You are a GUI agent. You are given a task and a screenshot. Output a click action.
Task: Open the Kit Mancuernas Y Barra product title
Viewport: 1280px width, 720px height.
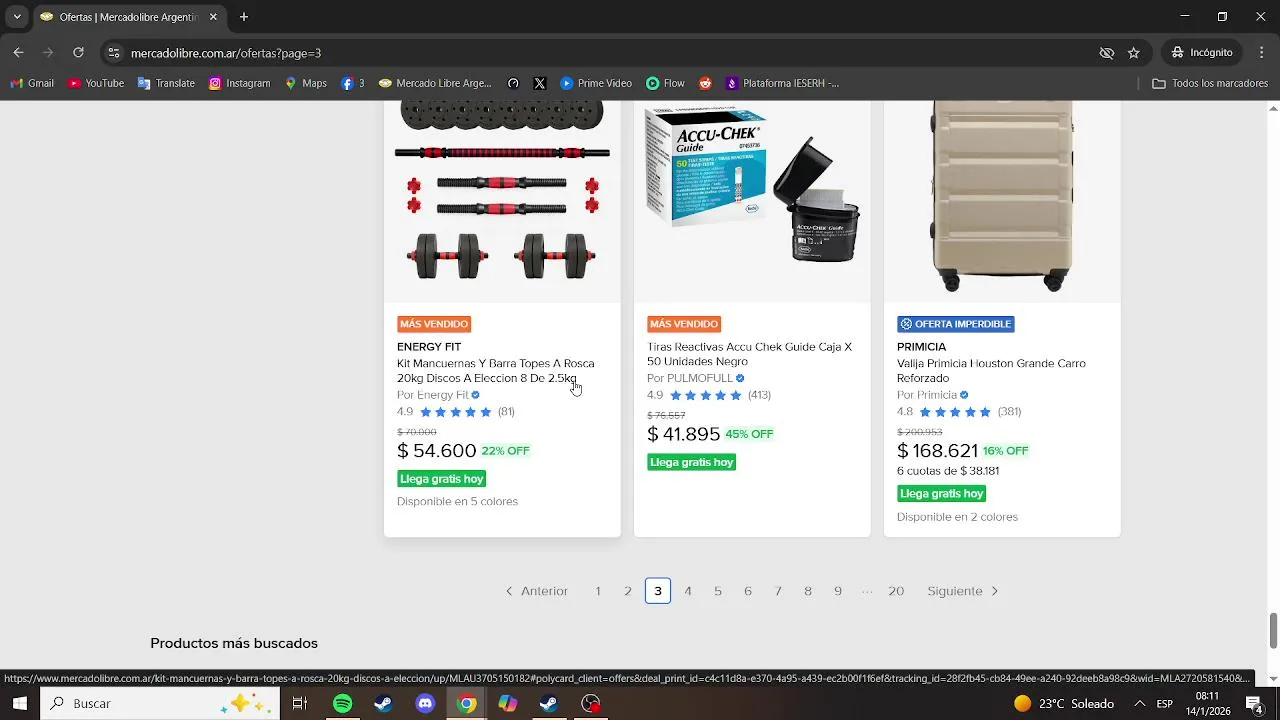coord(496,371)
